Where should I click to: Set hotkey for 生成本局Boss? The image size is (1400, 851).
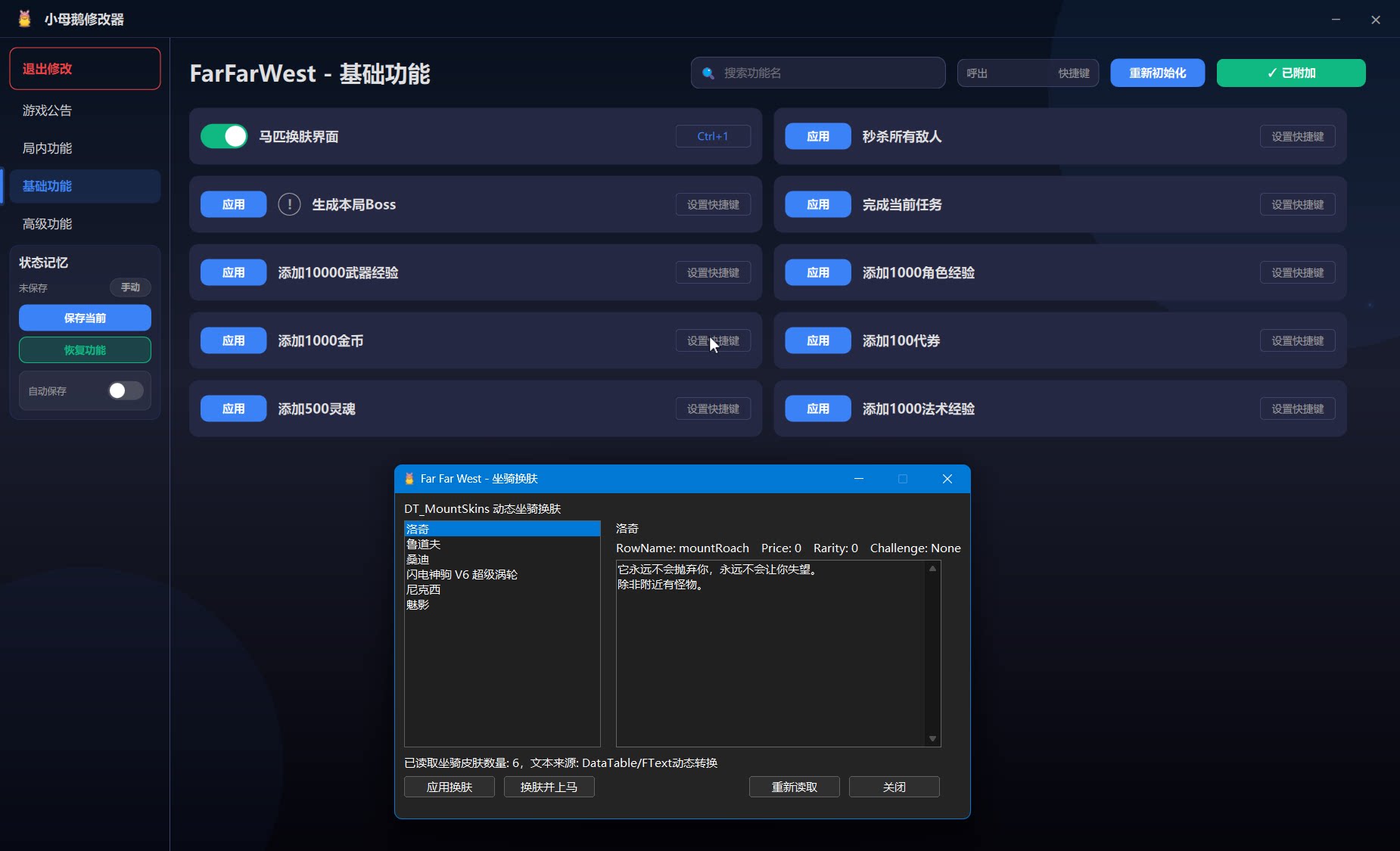(713, 204)
